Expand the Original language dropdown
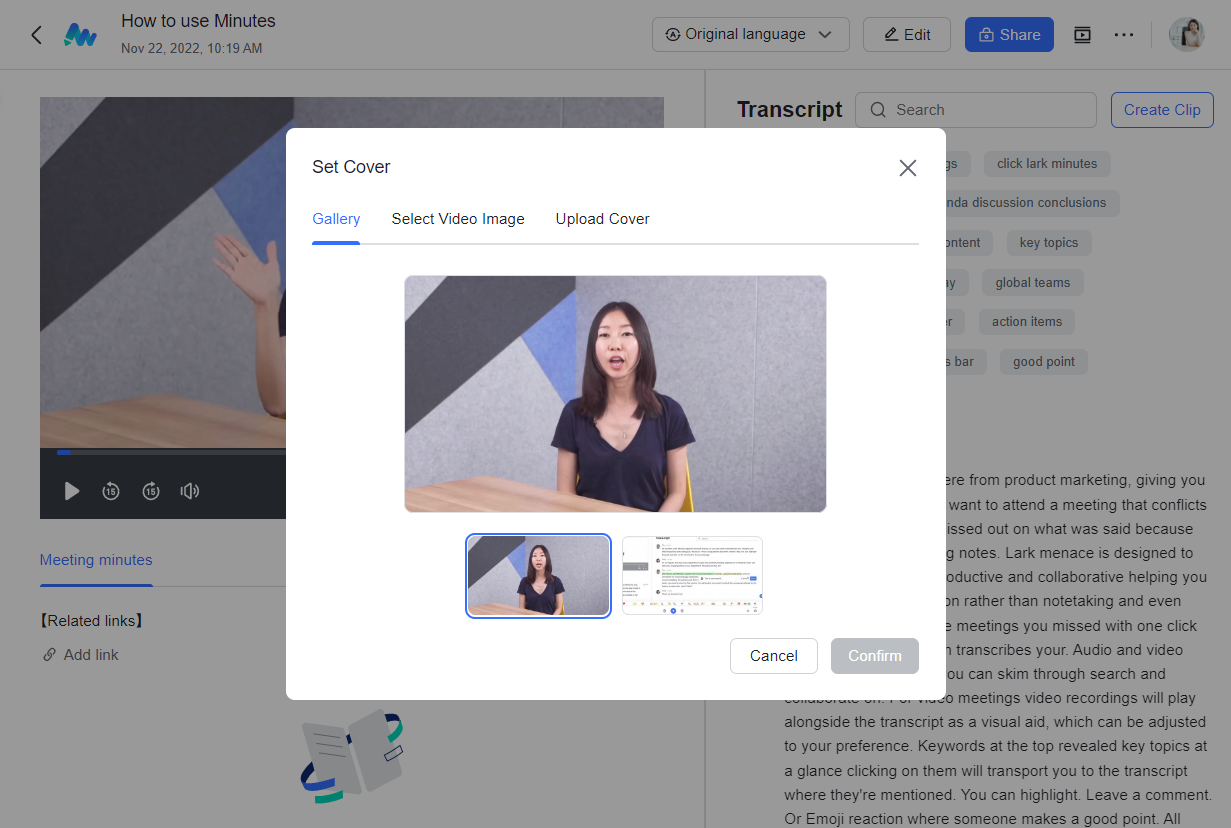Image resolution: width=1231 pixels, height=828 pixels. coord(750,35)
